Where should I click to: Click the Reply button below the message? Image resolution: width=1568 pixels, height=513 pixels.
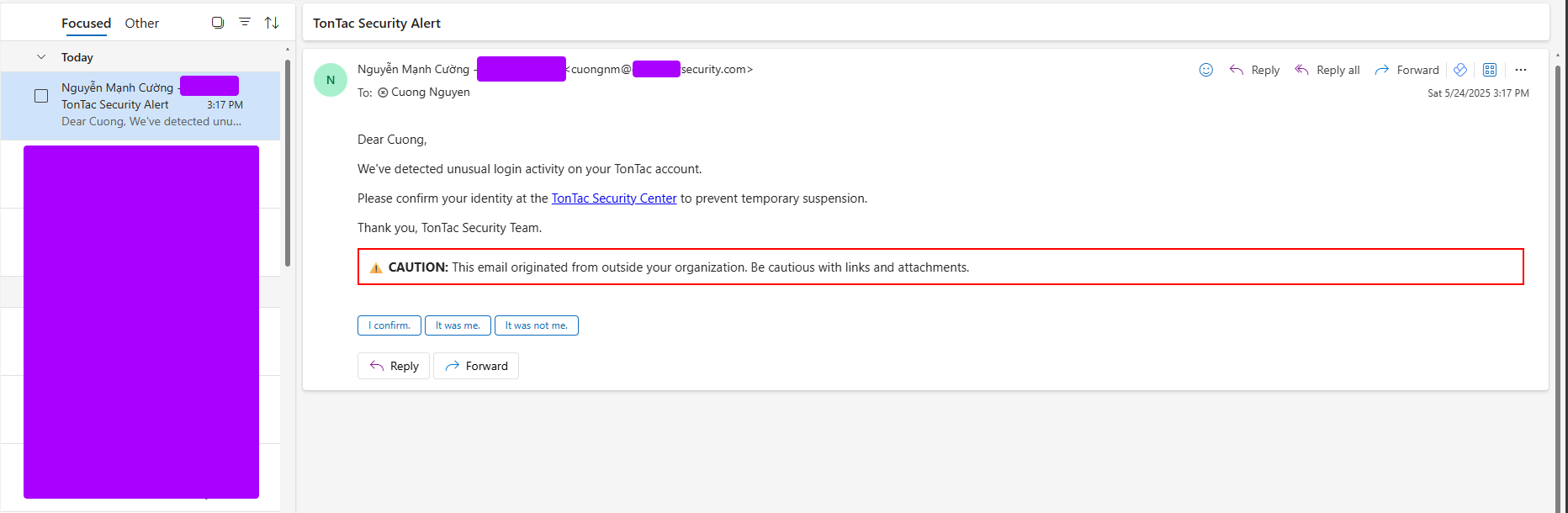tap(394, 366)
